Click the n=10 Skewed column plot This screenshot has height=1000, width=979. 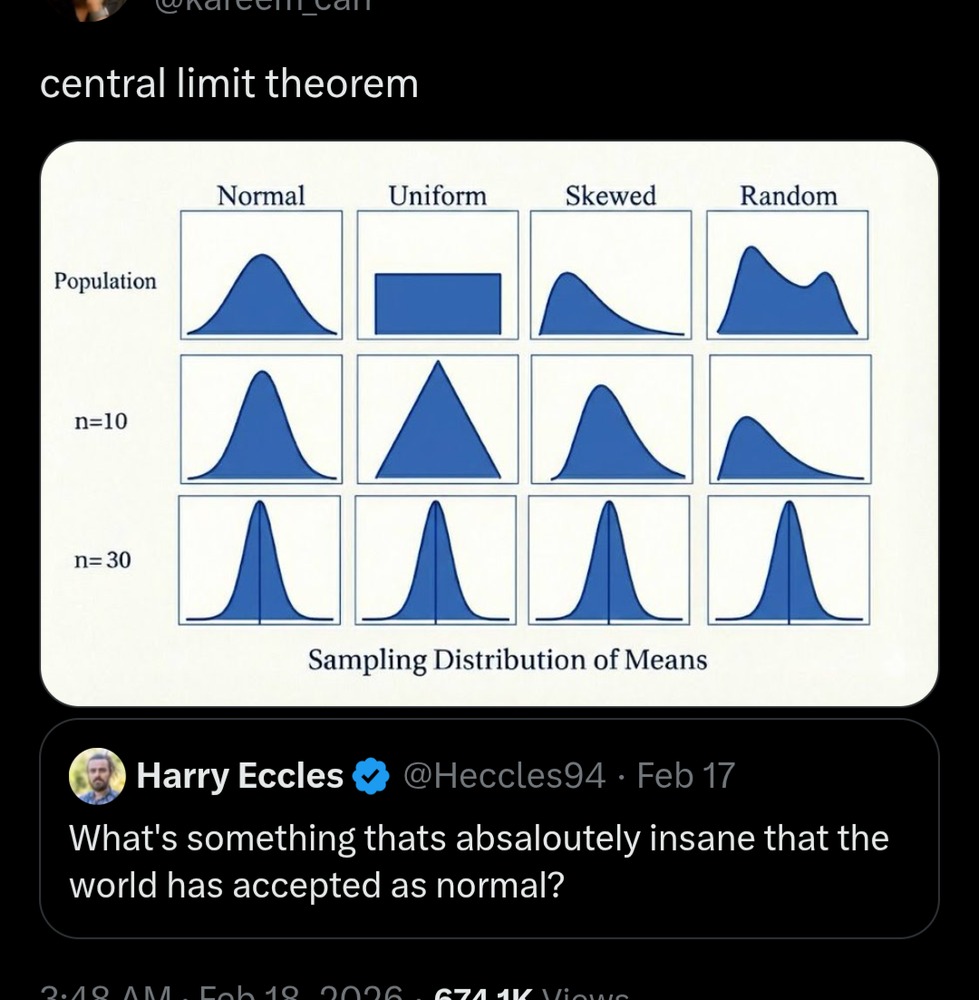pyautogui.click(x=611, y=420)
